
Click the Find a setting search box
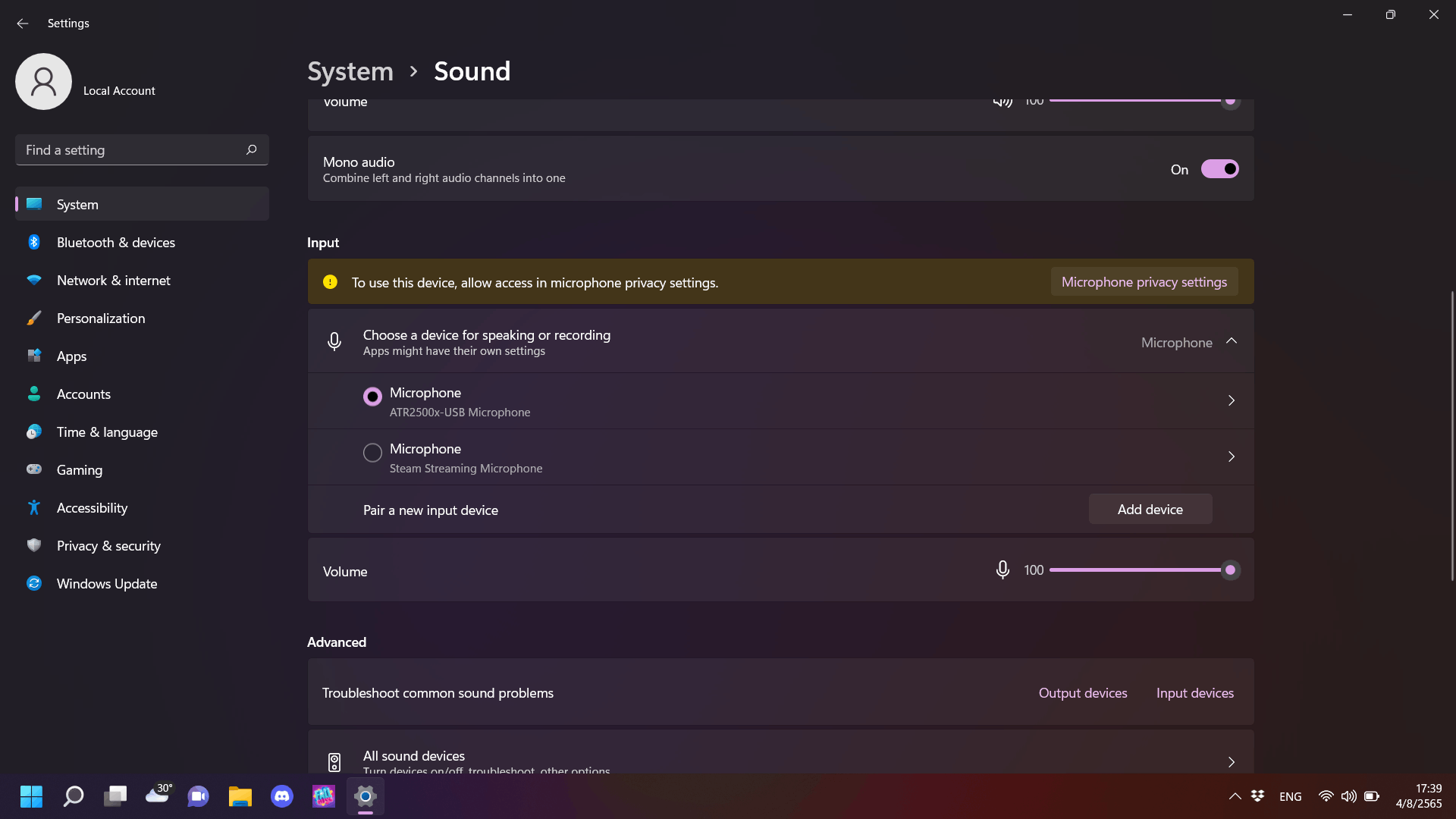coord(129,150)
